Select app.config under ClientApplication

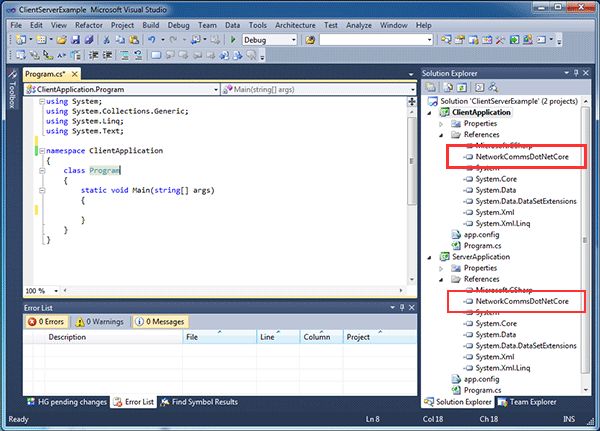coord(481,235)
